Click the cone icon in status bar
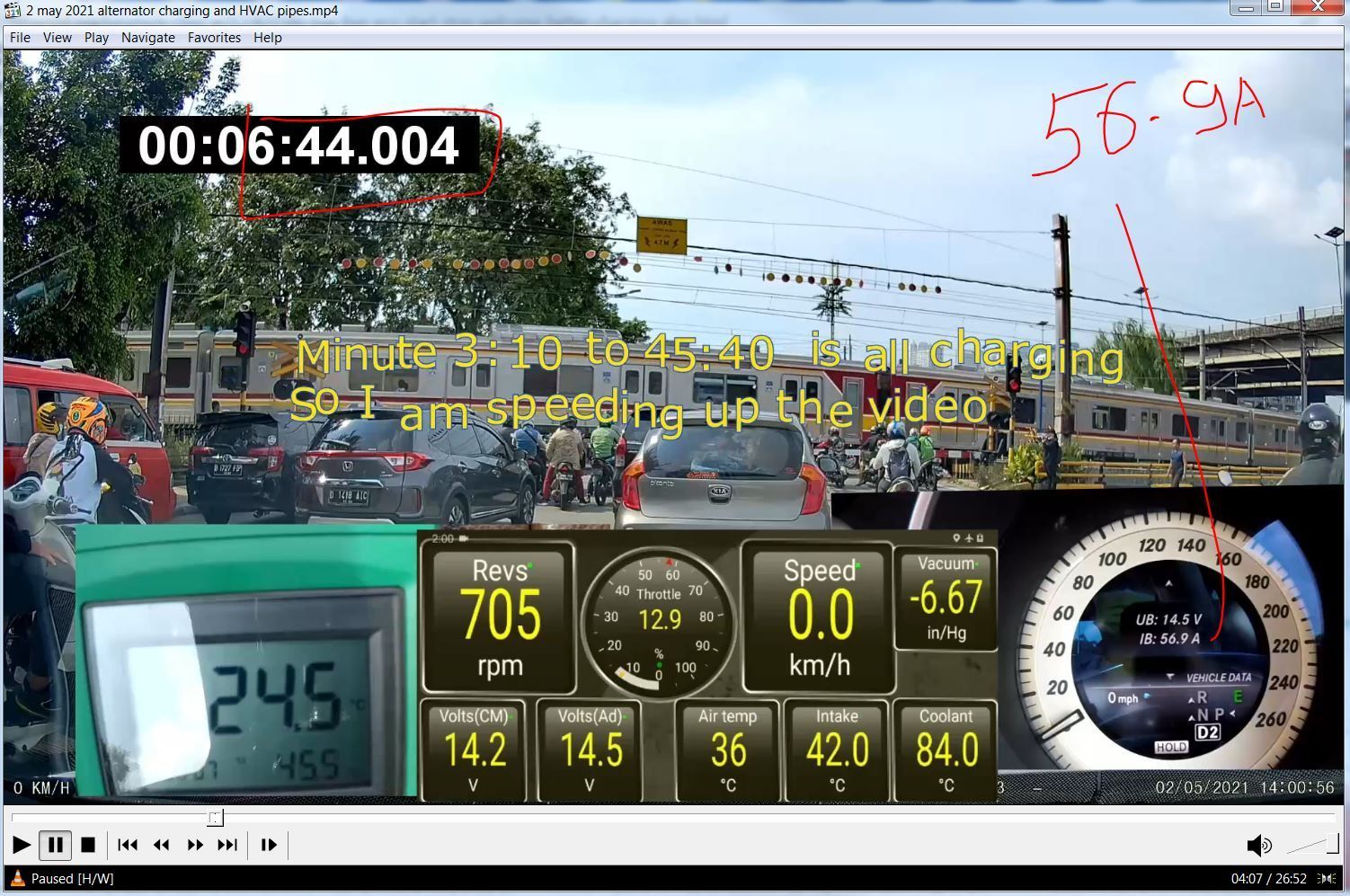 (x=17, y=878)
